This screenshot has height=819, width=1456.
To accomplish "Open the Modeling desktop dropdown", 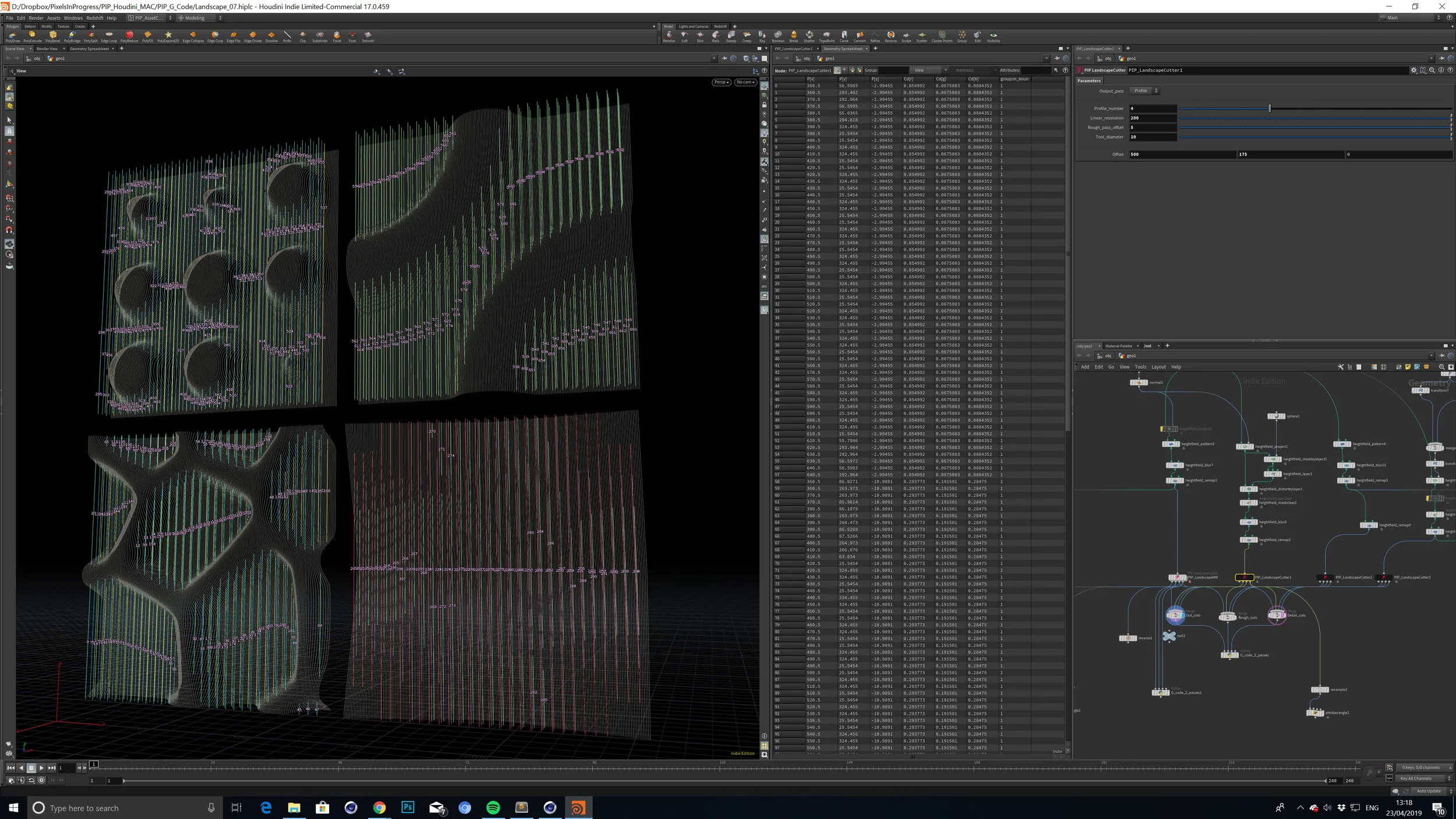I will coord(199,18).
